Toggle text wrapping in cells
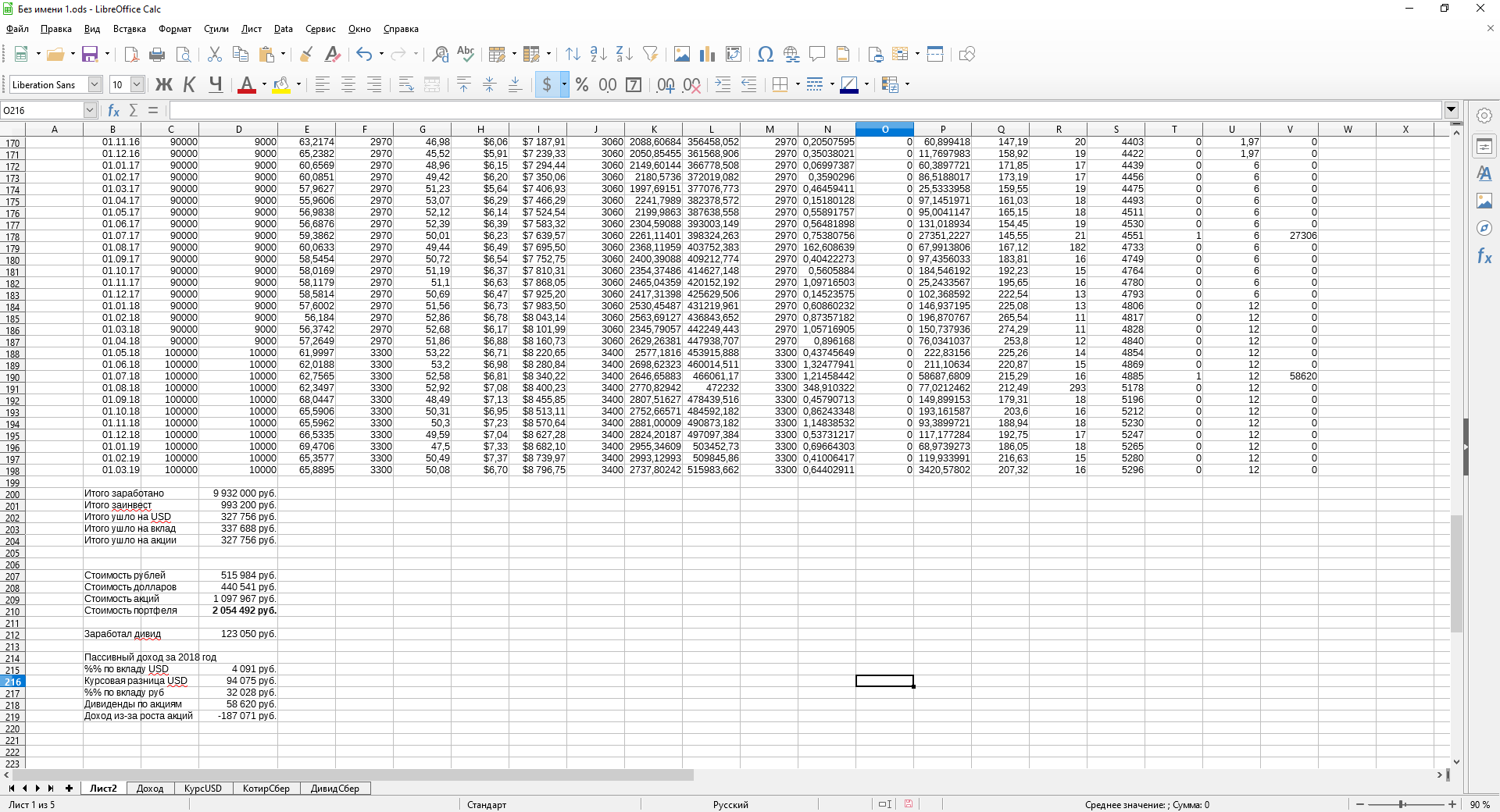 (x=406, y=84)
